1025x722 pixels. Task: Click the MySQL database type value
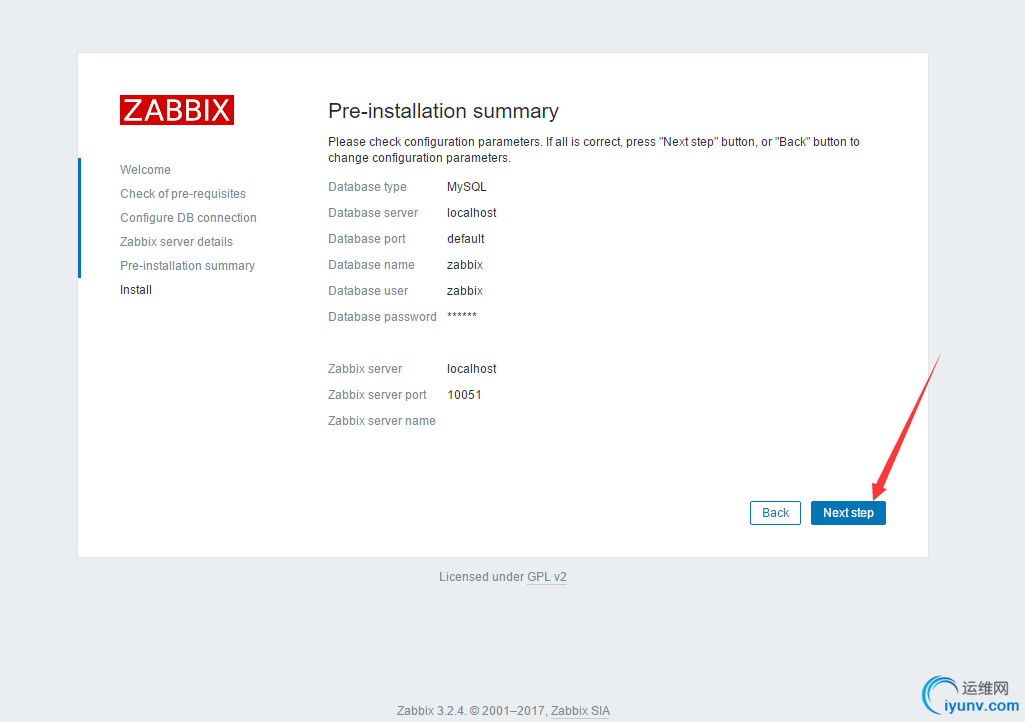[467, 187]
